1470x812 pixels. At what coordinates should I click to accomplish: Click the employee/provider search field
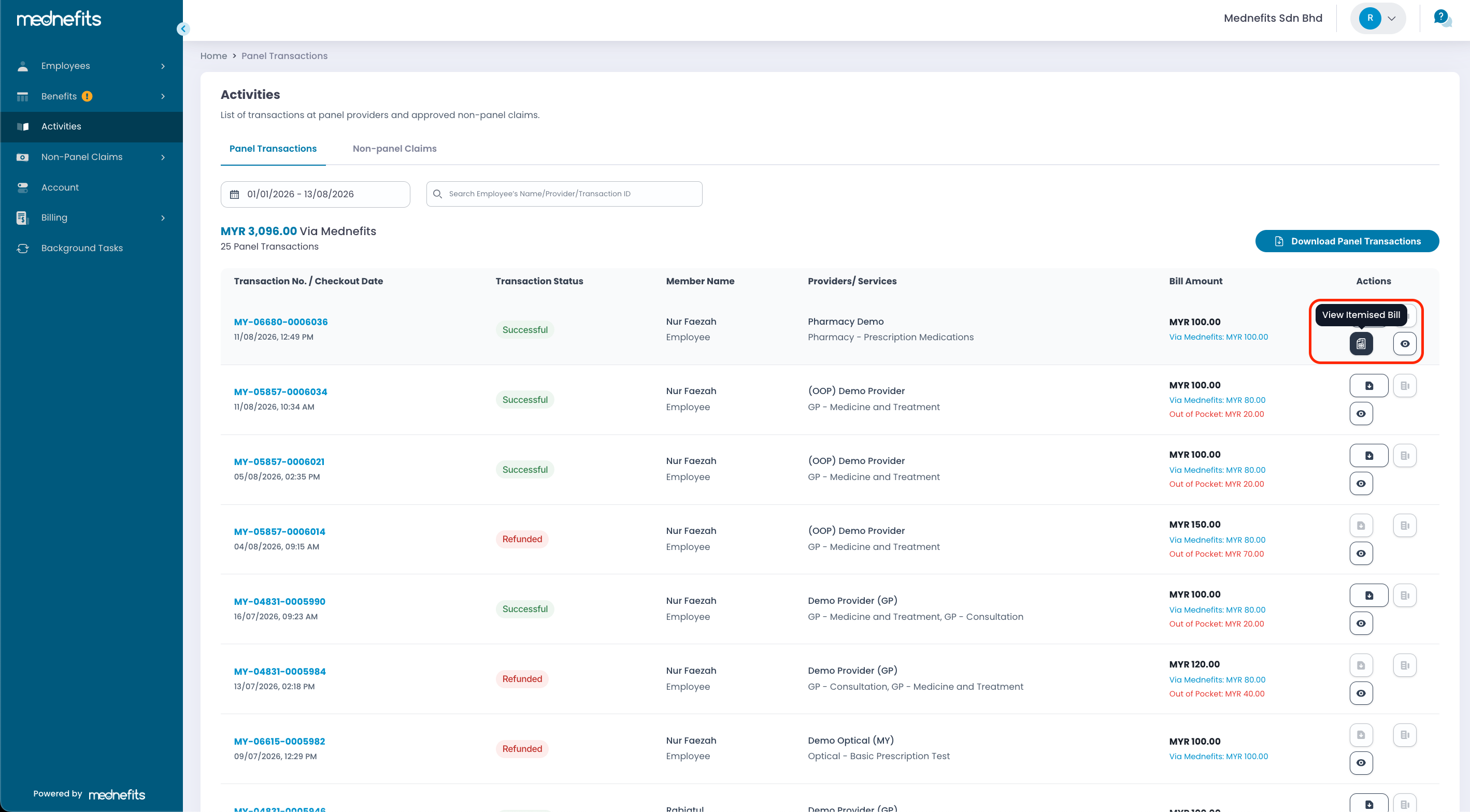coord(564,194)
